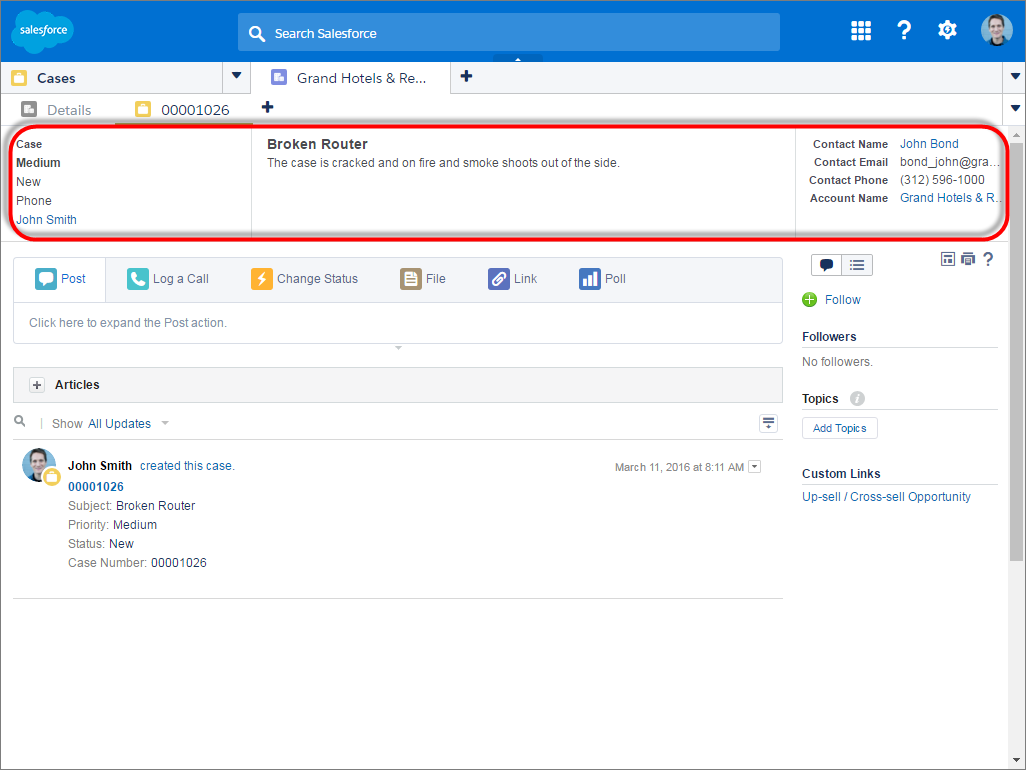This screenshot has width=1026, height=770.
Task: Search the feed with magnifier icon
Action: [20, 422]
